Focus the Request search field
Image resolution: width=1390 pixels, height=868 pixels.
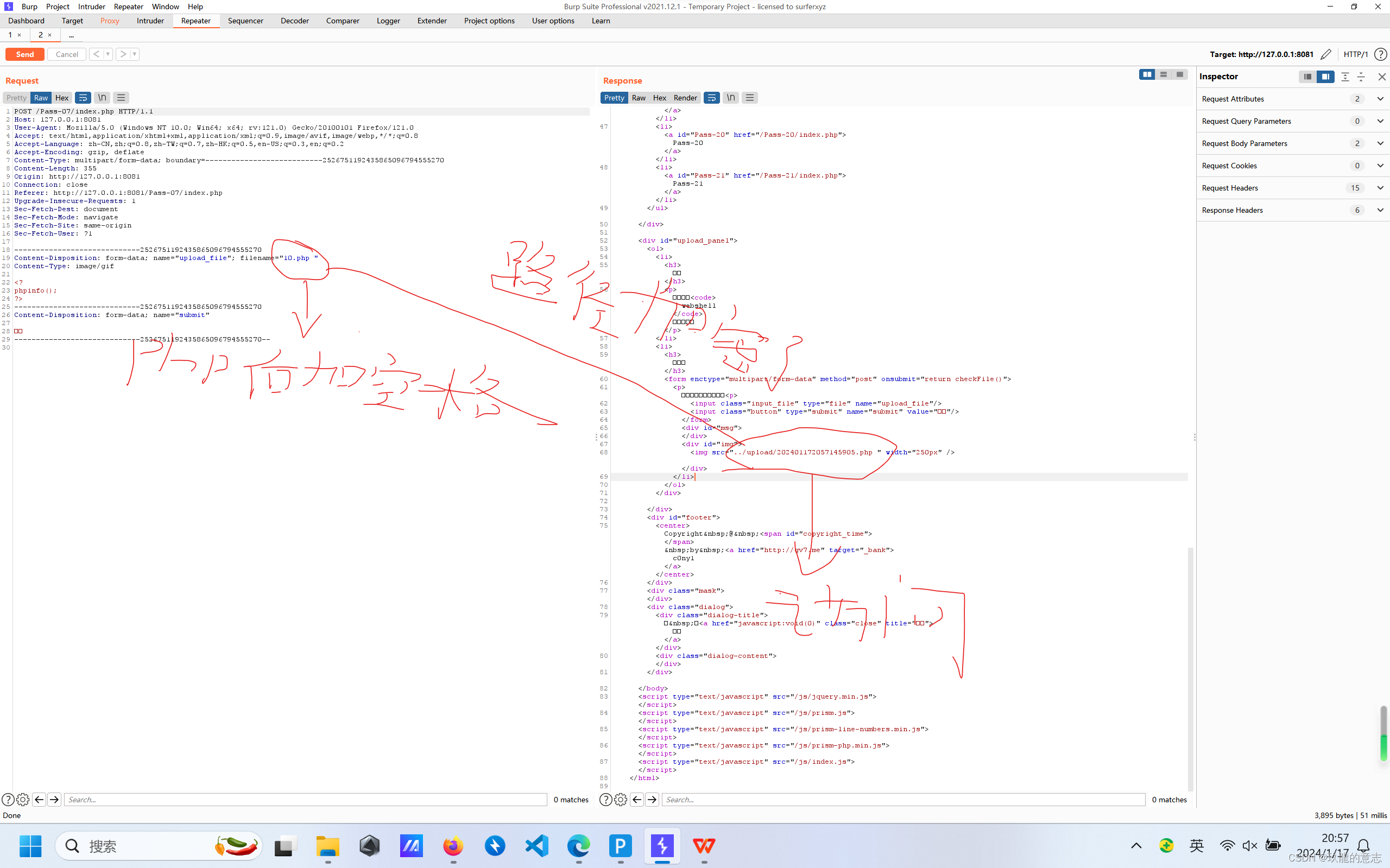tap(305, 799)
